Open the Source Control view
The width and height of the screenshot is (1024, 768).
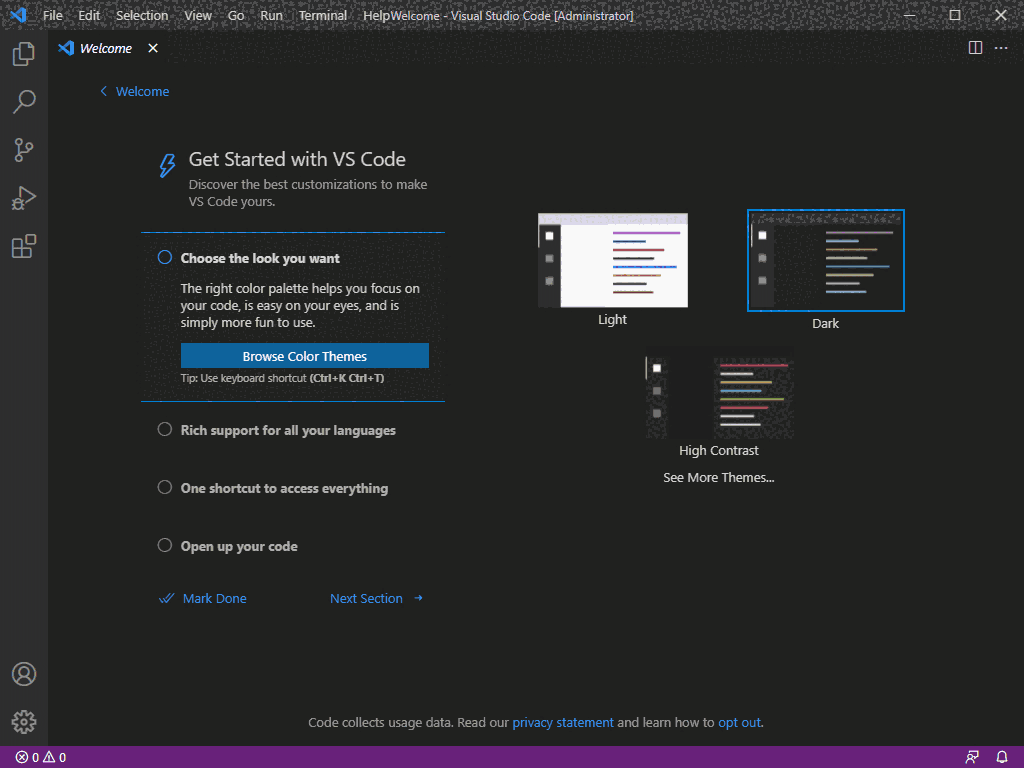[23, 150]
